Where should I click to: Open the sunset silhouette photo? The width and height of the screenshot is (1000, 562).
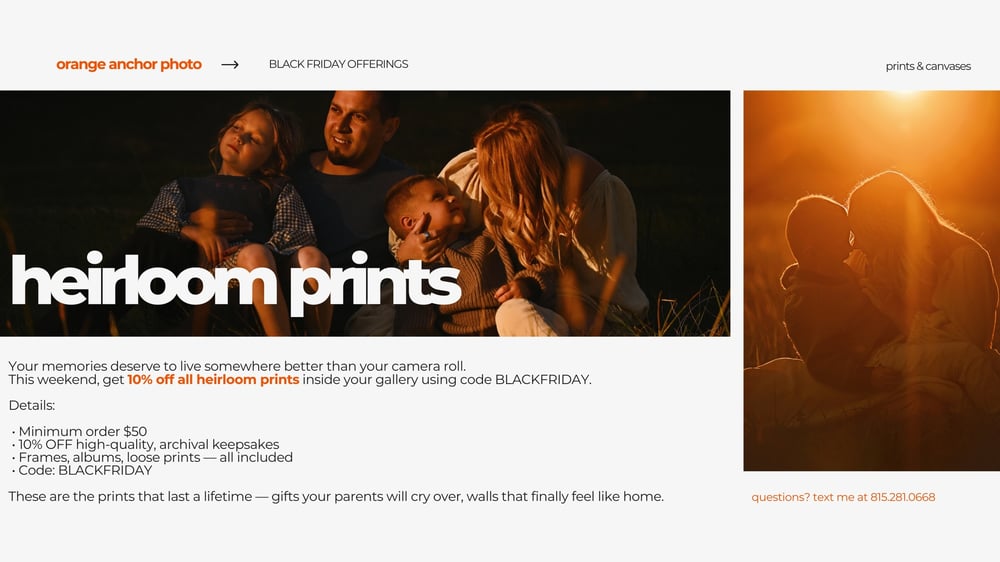[x=871, y=281]
